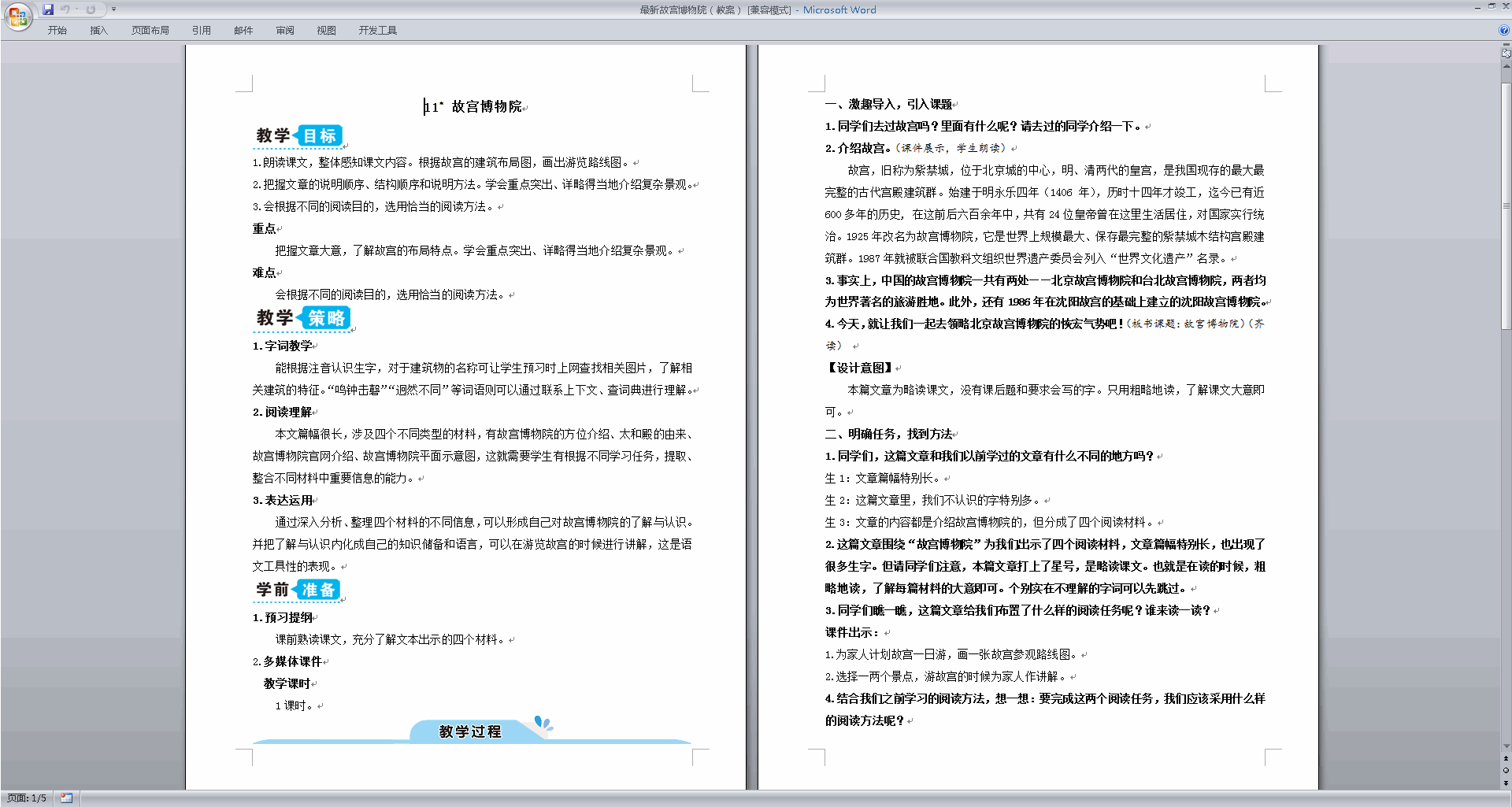Screen dimensions: 1512x807
Task: Click the text 教学课时
Action: click(x=287, y=683)
